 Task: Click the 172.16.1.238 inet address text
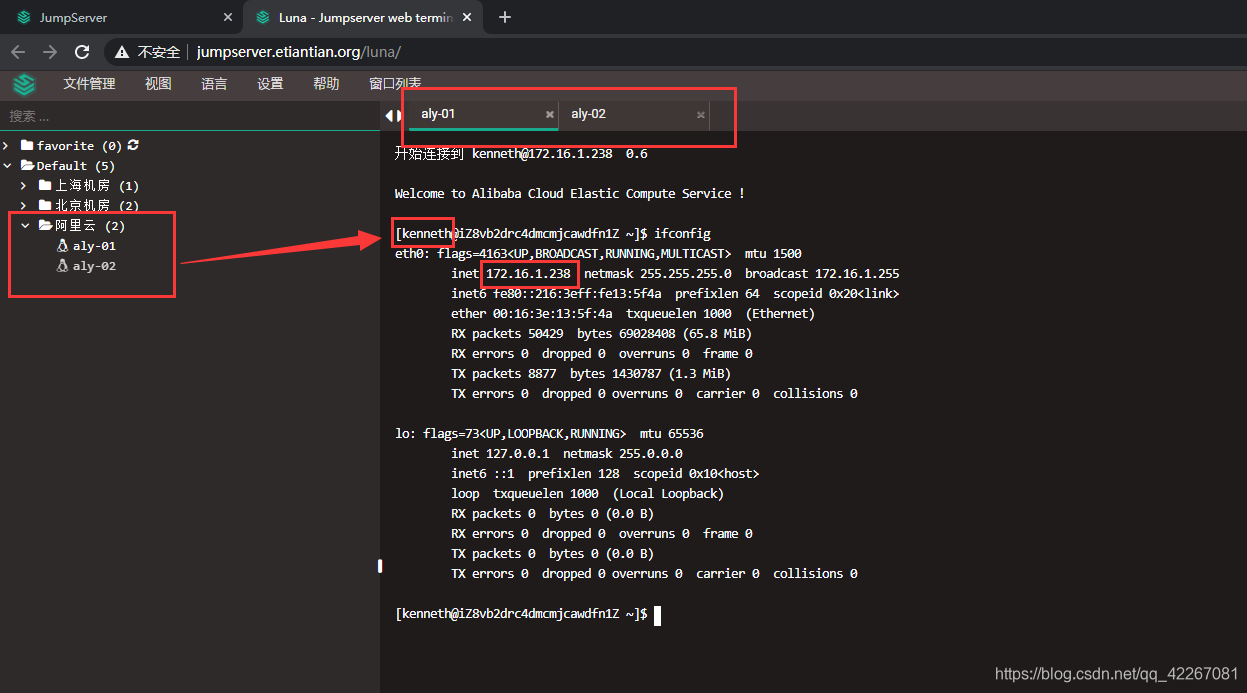529,273
